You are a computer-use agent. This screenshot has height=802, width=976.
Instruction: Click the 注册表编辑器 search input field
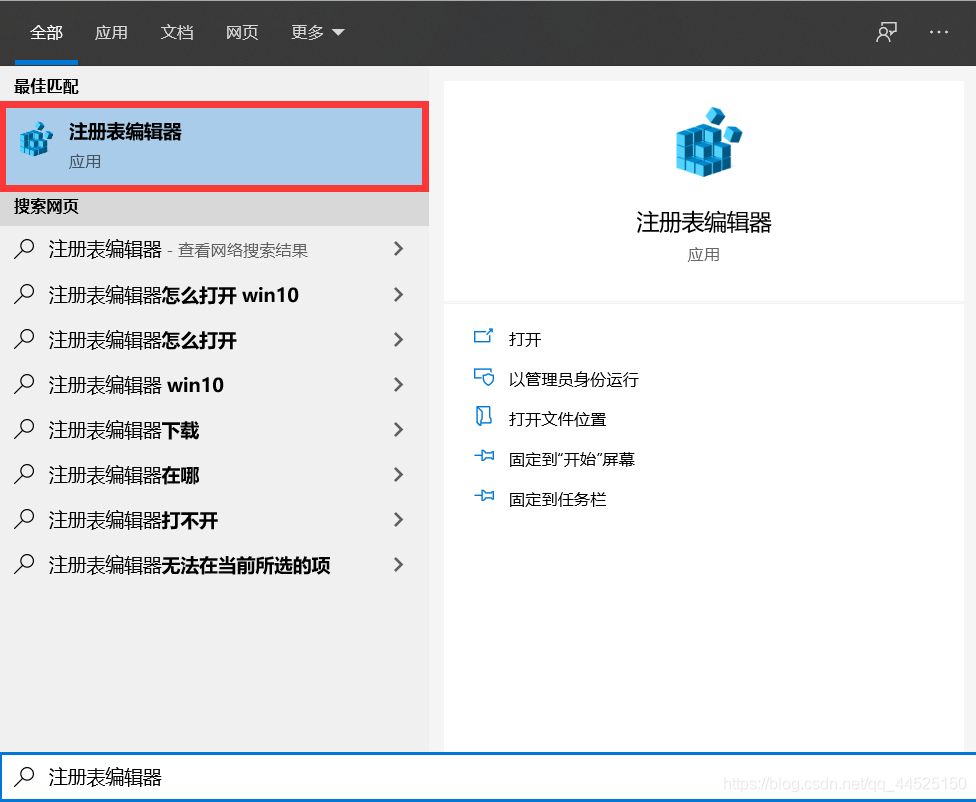click(x=488, y=776)
